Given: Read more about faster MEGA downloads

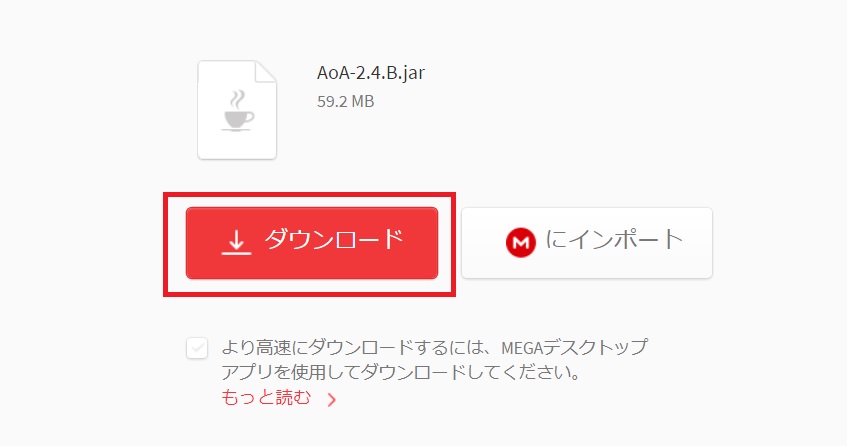Looking at the screenshot, I should click(x=266, y=398).
